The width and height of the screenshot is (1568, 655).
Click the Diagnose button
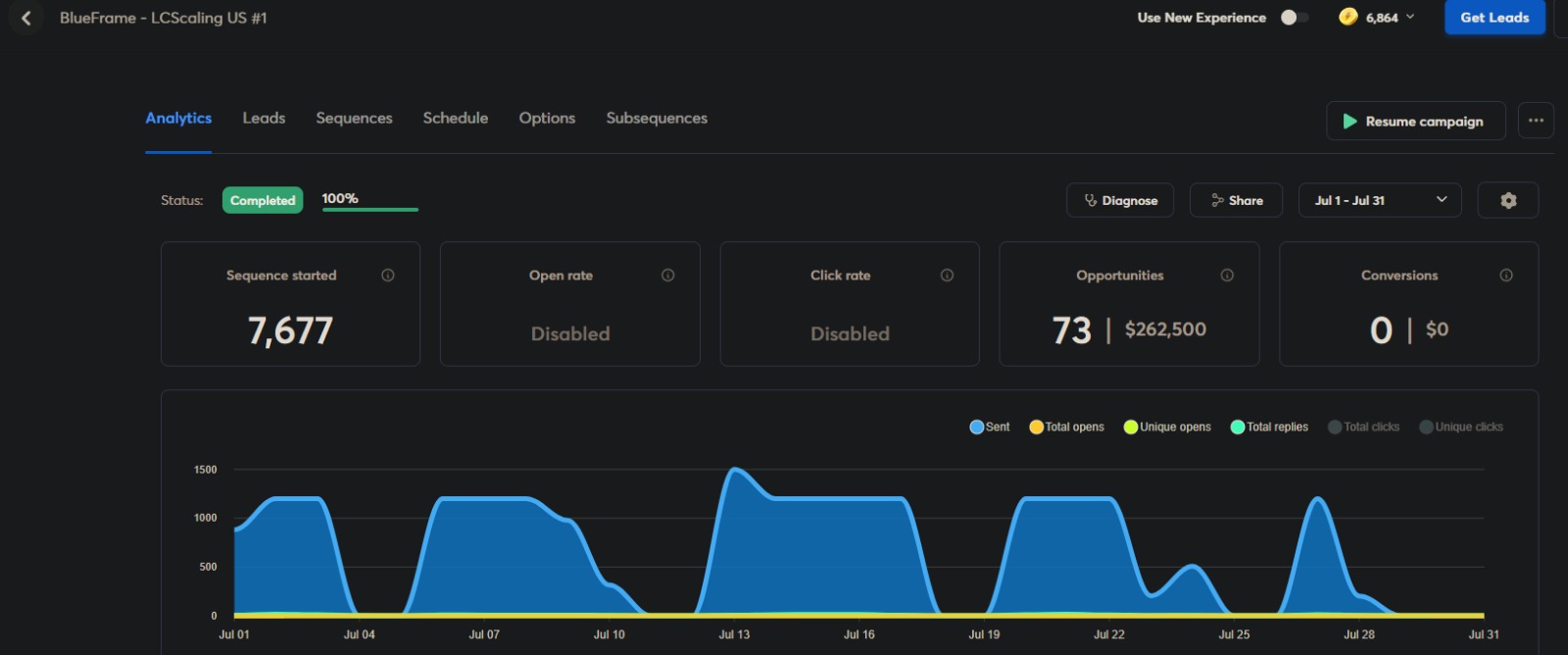point(1120,200)
